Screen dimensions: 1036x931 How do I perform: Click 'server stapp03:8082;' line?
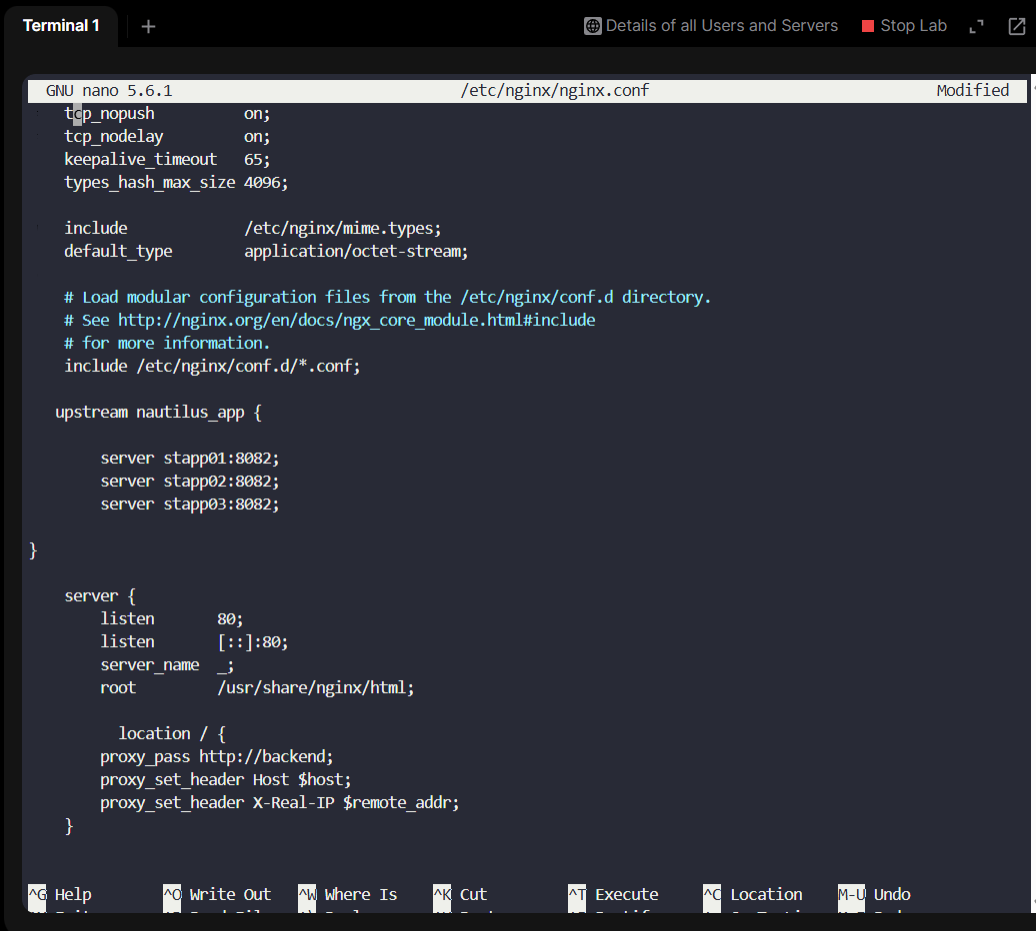point(190,504)
